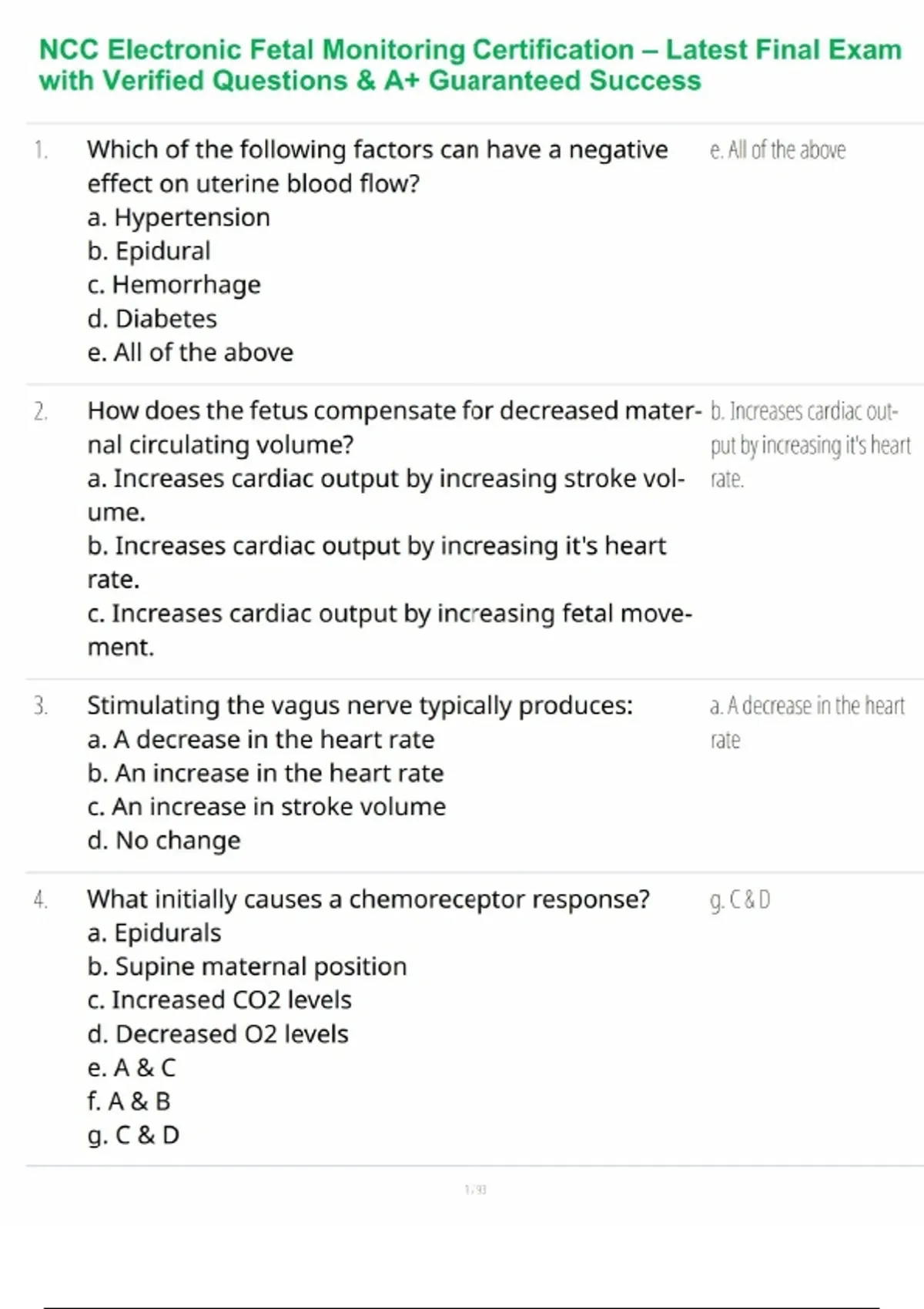
Task: Click the right-column answer for question 2
Action: (808, 445)
